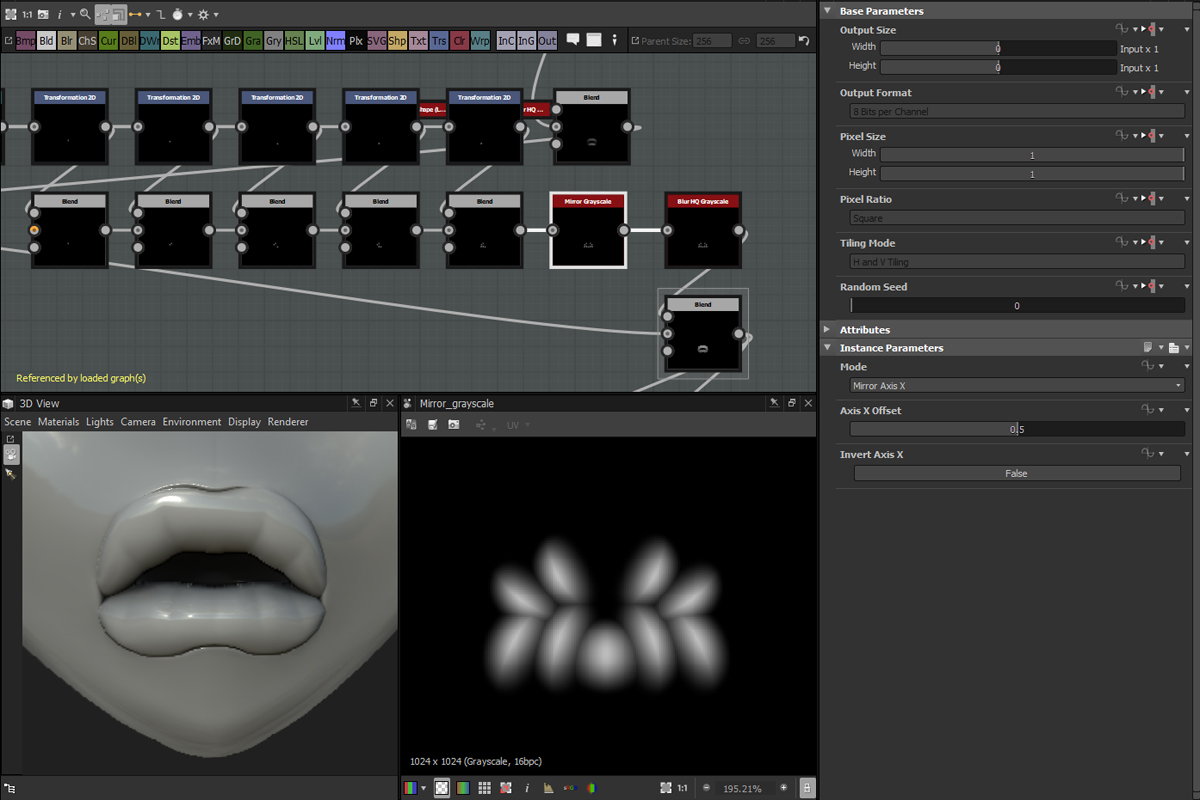Toggle the lock icon in the 2D view footer
This screenshot has height=800, width=1200.
coord(807,788)
